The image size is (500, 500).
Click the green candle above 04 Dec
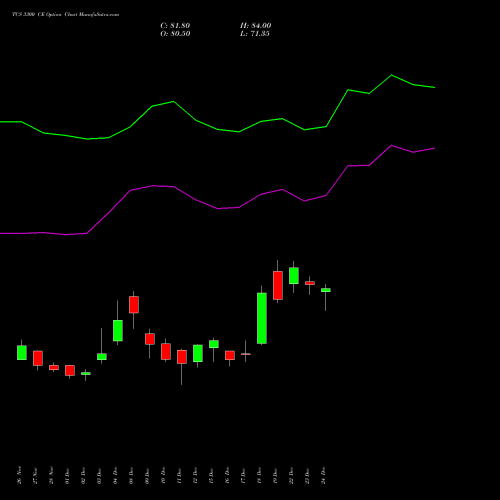tap(118, 330)
